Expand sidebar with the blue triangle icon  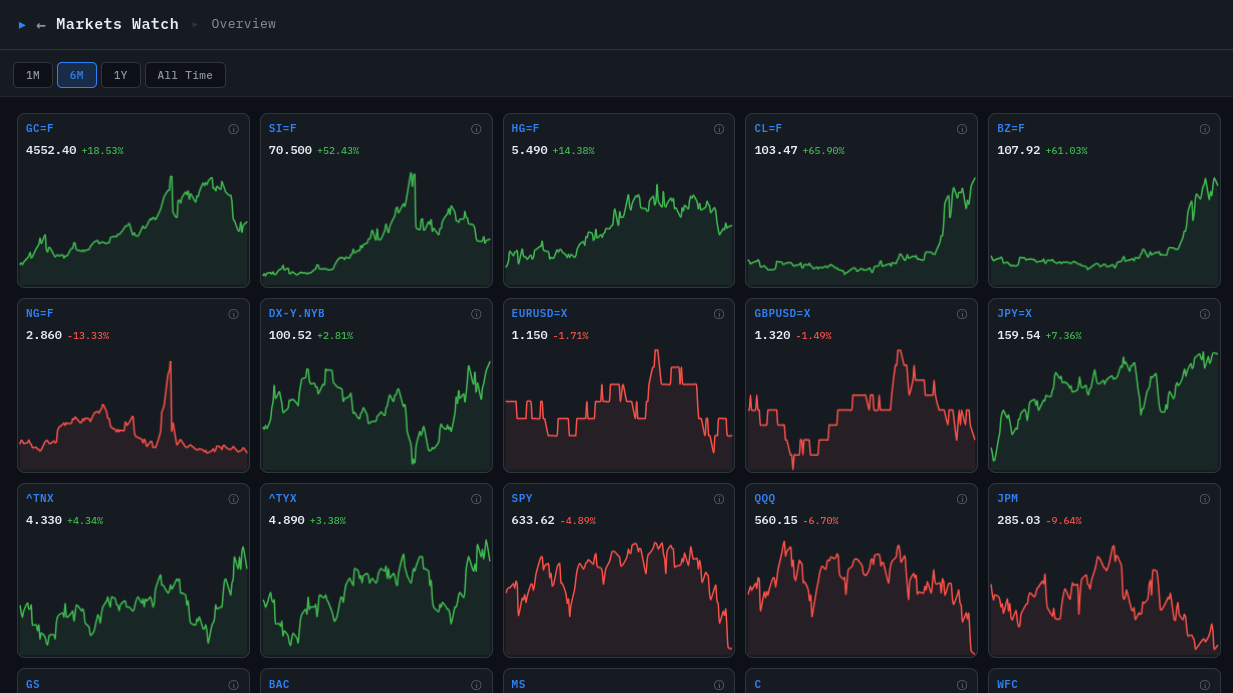pyautogui.click(x=22, y=25)
